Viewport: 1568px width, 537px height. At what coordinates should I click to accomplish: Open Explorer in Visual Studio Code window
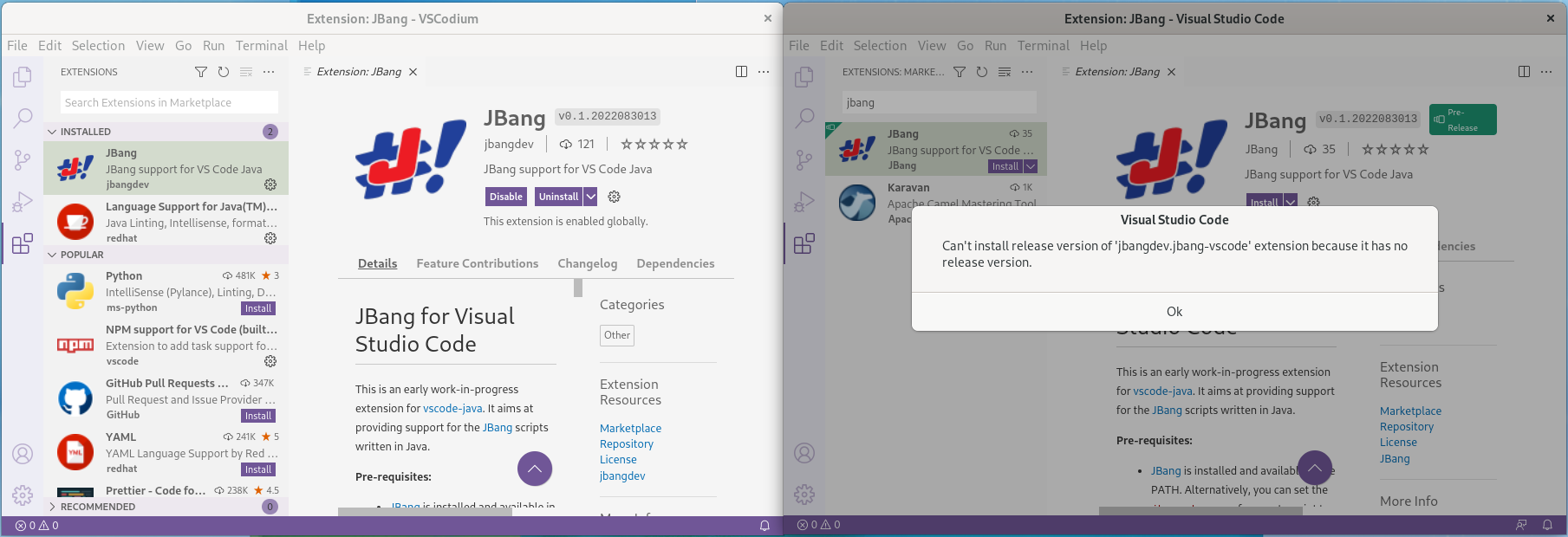coord(804,77)
